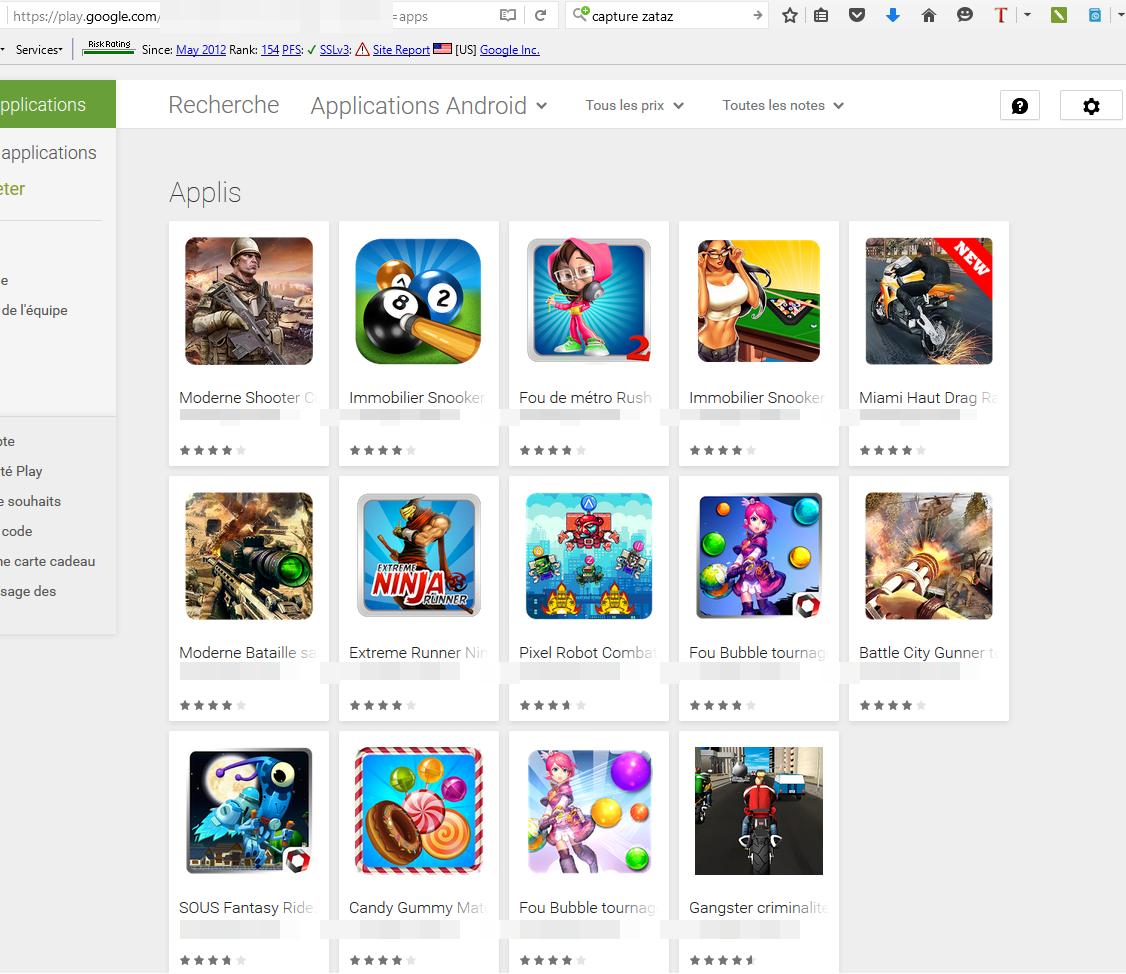This screenshot has height=974, width=1126.
Task: Select the 'té Play' sidebar entry
Action: 22,471
